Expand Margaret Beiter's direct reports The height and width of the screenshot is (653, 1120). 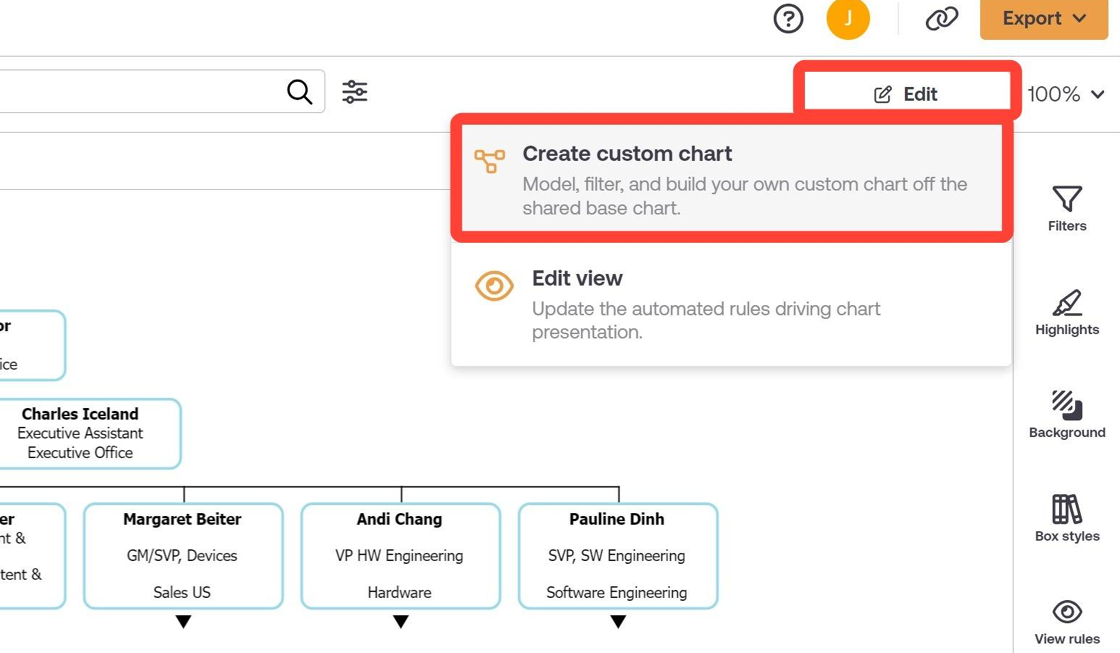pos(182,621)
